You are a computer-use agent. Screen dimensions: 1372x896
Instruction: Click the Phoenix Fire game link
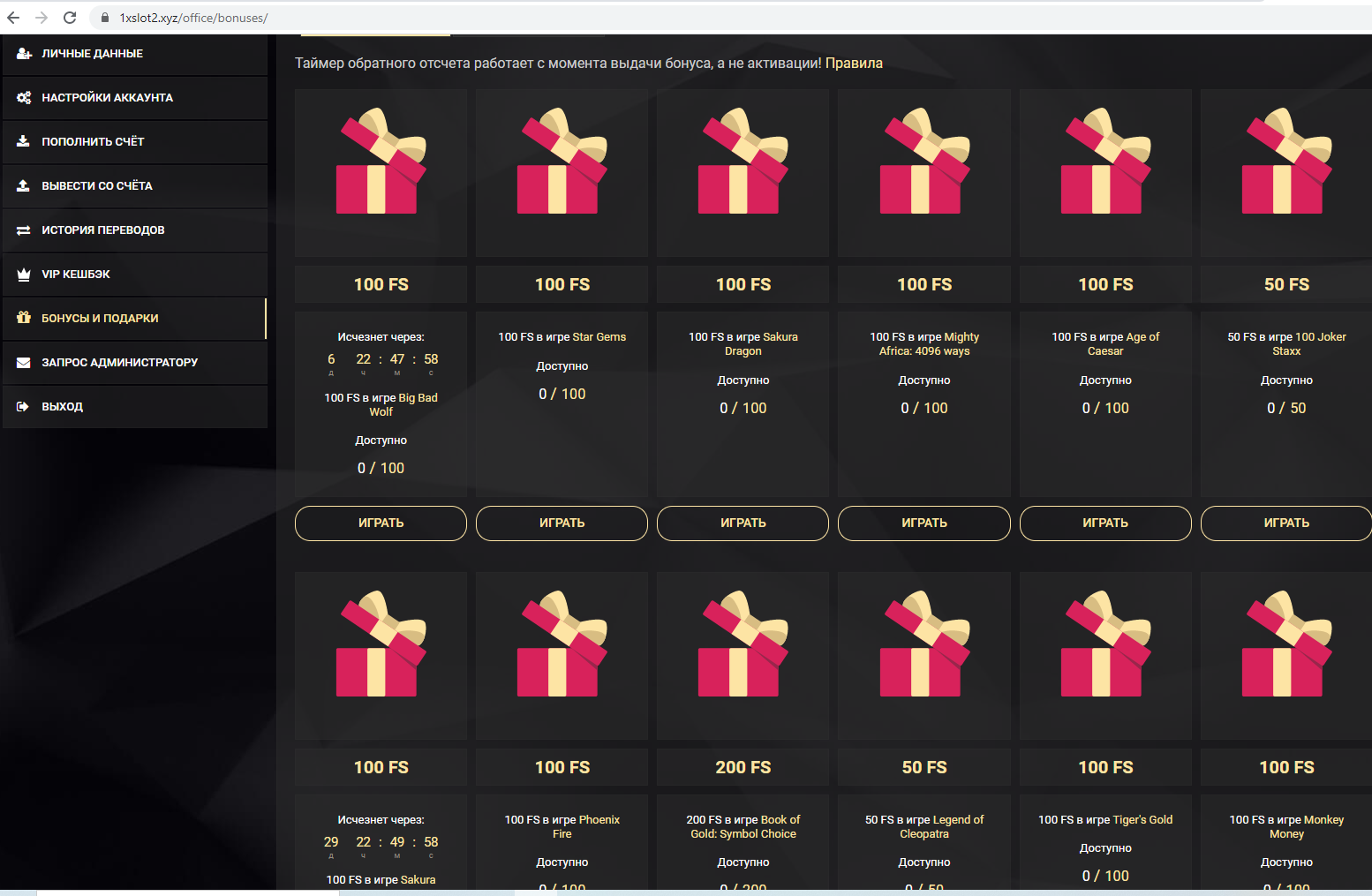(x=586, y=827)
